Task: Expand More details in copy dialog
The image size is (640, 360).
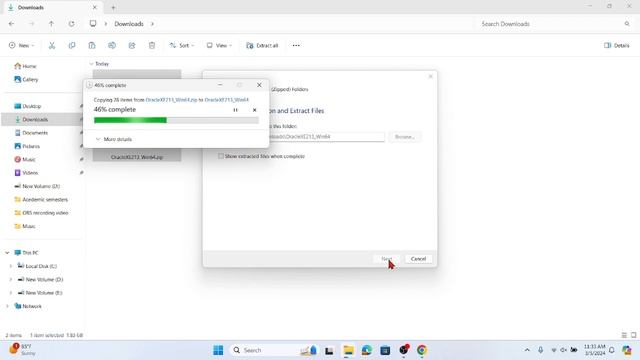Action: point(113,139)
